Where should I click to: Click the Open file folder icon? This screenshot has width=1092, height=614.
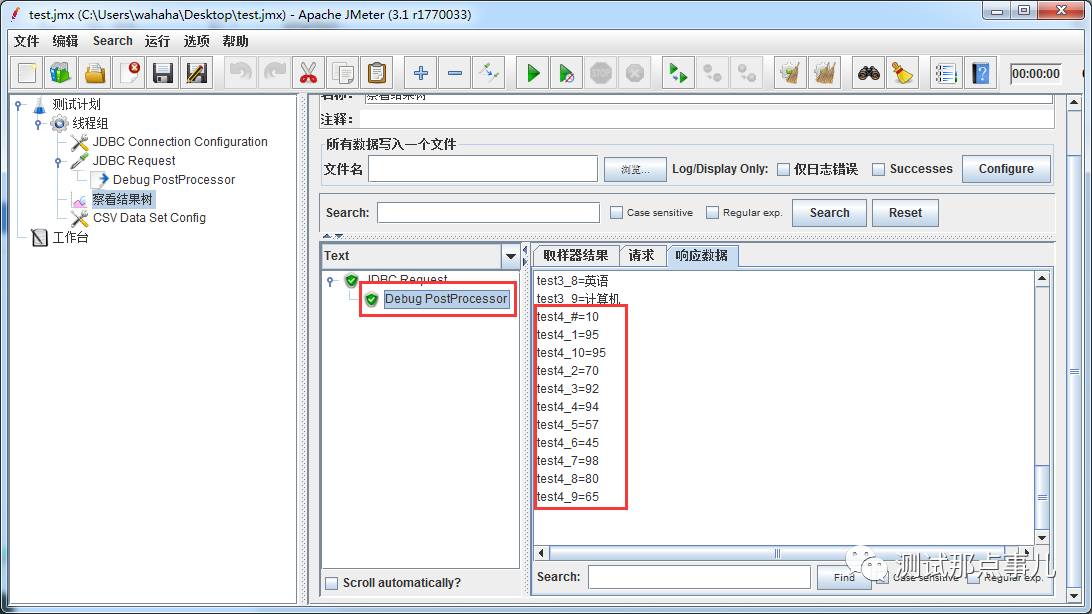pos(95,72)
